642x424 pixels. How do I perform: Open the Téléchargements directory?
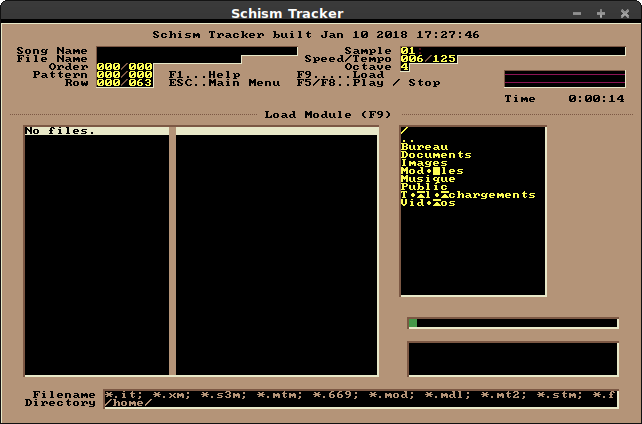(x=468, y=194)
